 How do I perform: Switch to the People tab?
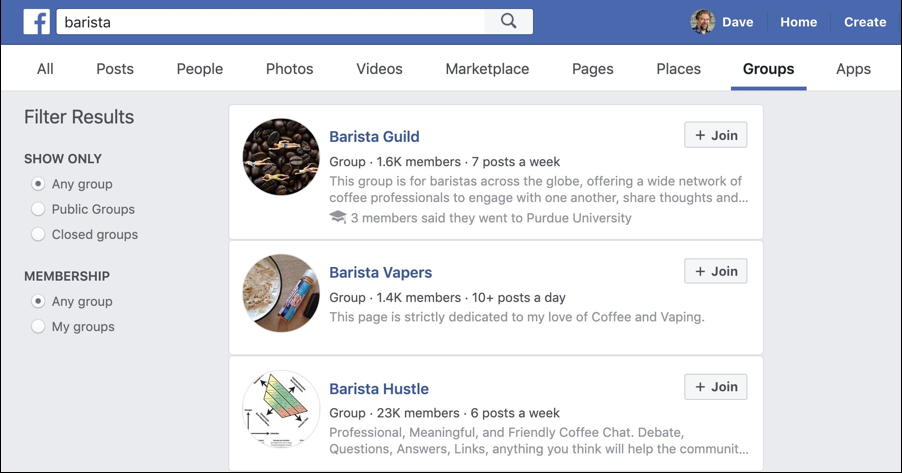[x=200, y=69]
